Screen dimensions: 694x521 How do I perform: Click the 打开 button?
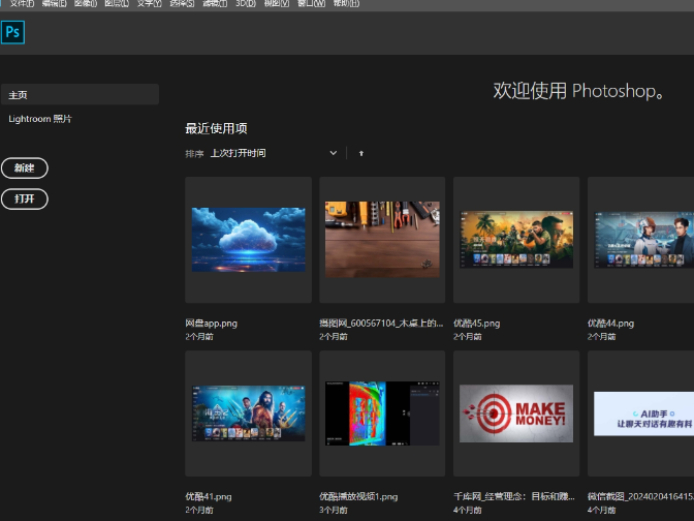tap(24, 199)
